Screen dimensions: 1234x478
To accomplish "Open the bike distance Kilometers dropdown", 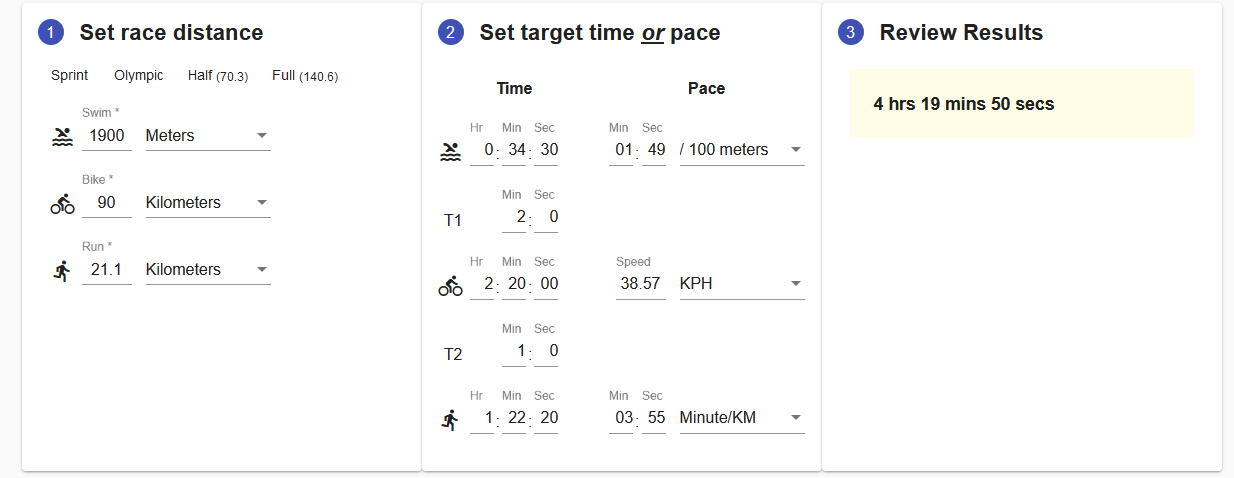I will [207, 203].
